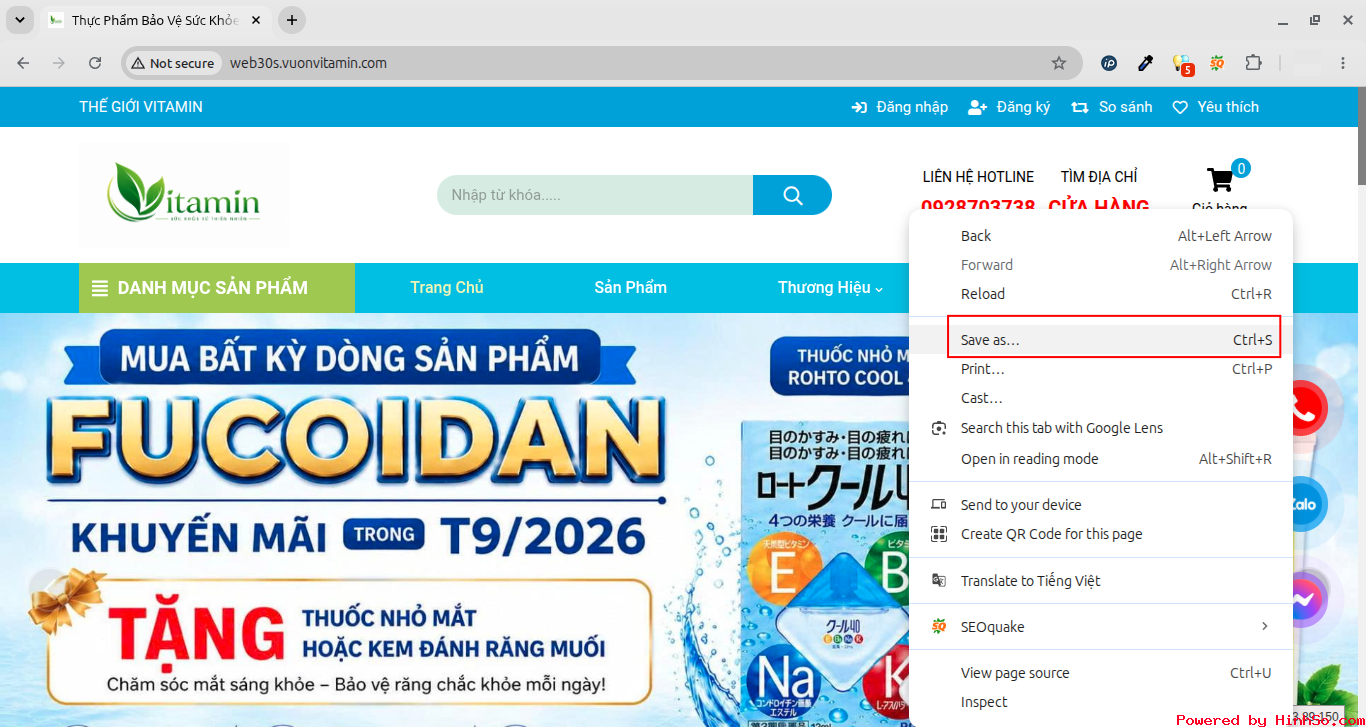
Task: Click the THẾ GIỚI VITAMIN header text
Action: 141,107
